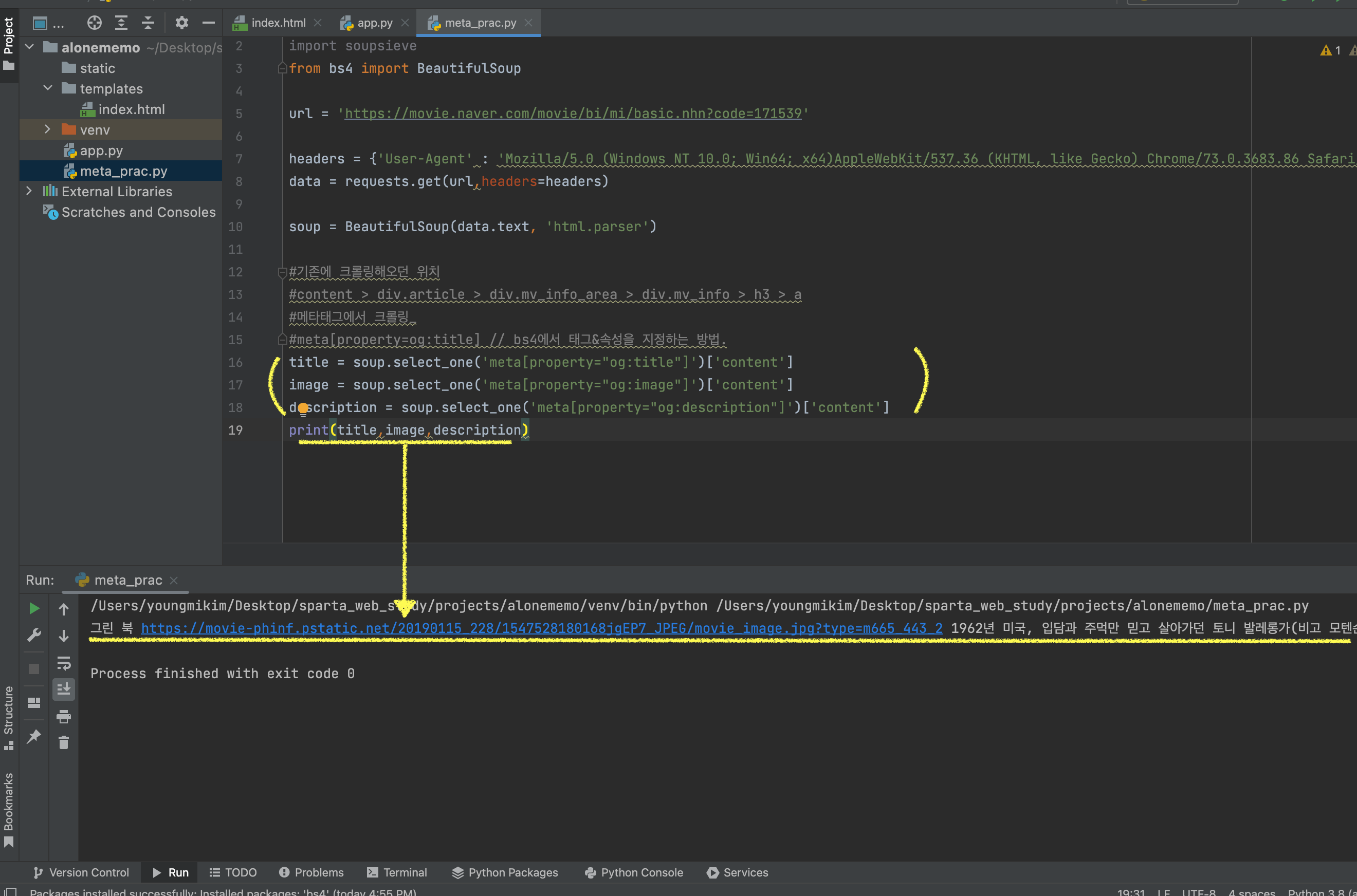Collapse the templates folder
1357x896 pixels.
click(48, 88)
